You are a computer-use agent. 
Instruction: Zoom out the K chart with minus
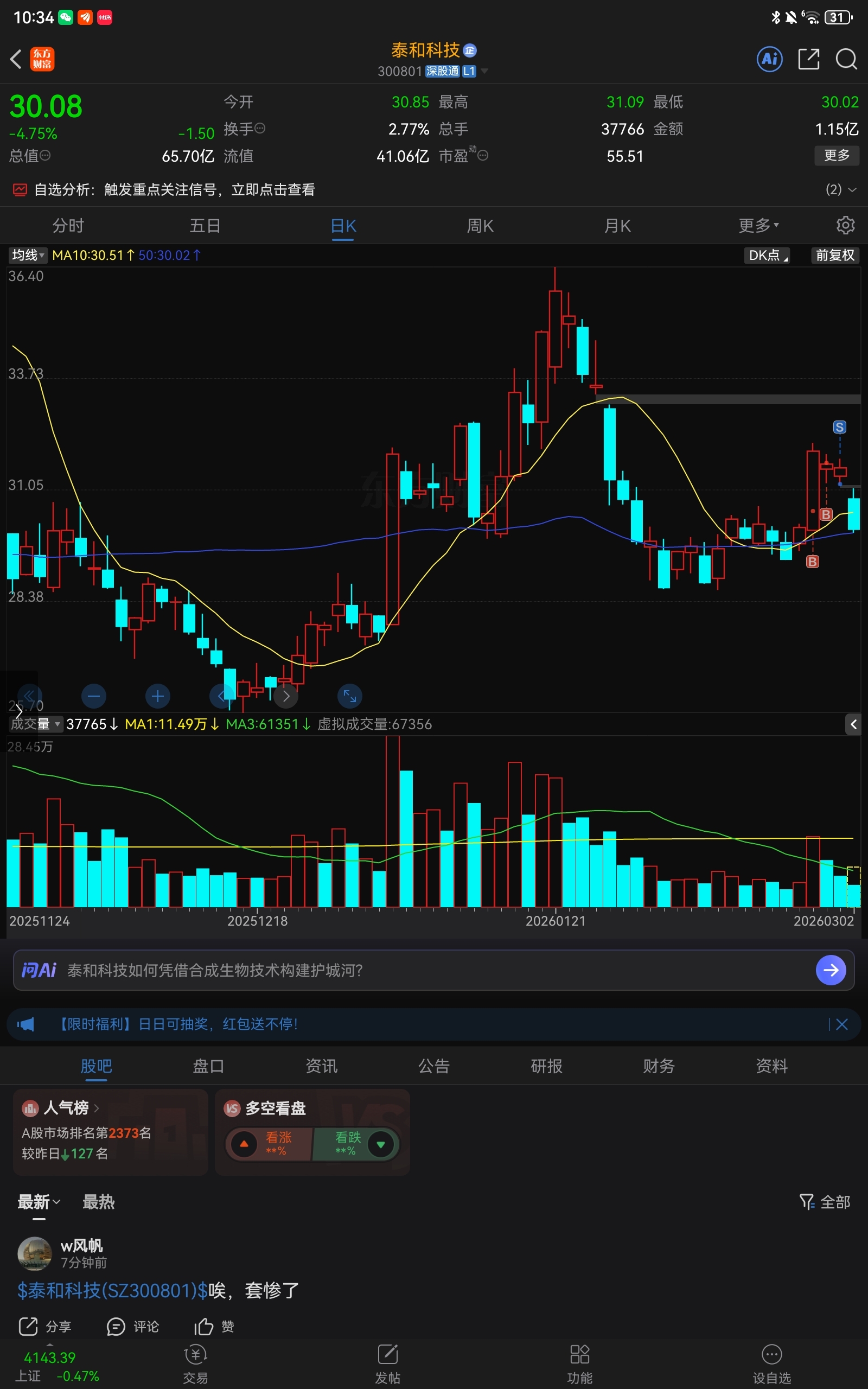(x=94, y=696)
